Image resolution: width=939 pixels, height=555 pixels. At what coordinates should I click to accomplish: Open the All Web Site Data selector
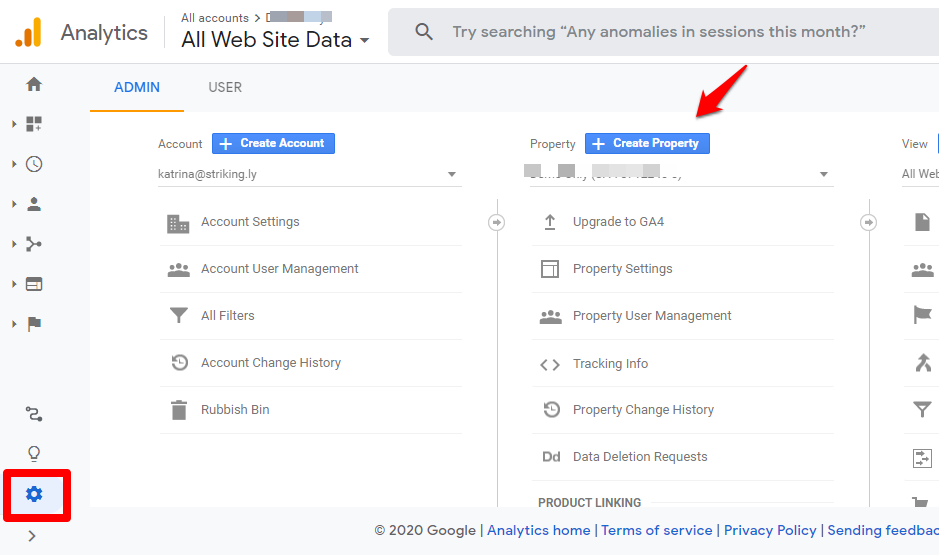point(275,40)
